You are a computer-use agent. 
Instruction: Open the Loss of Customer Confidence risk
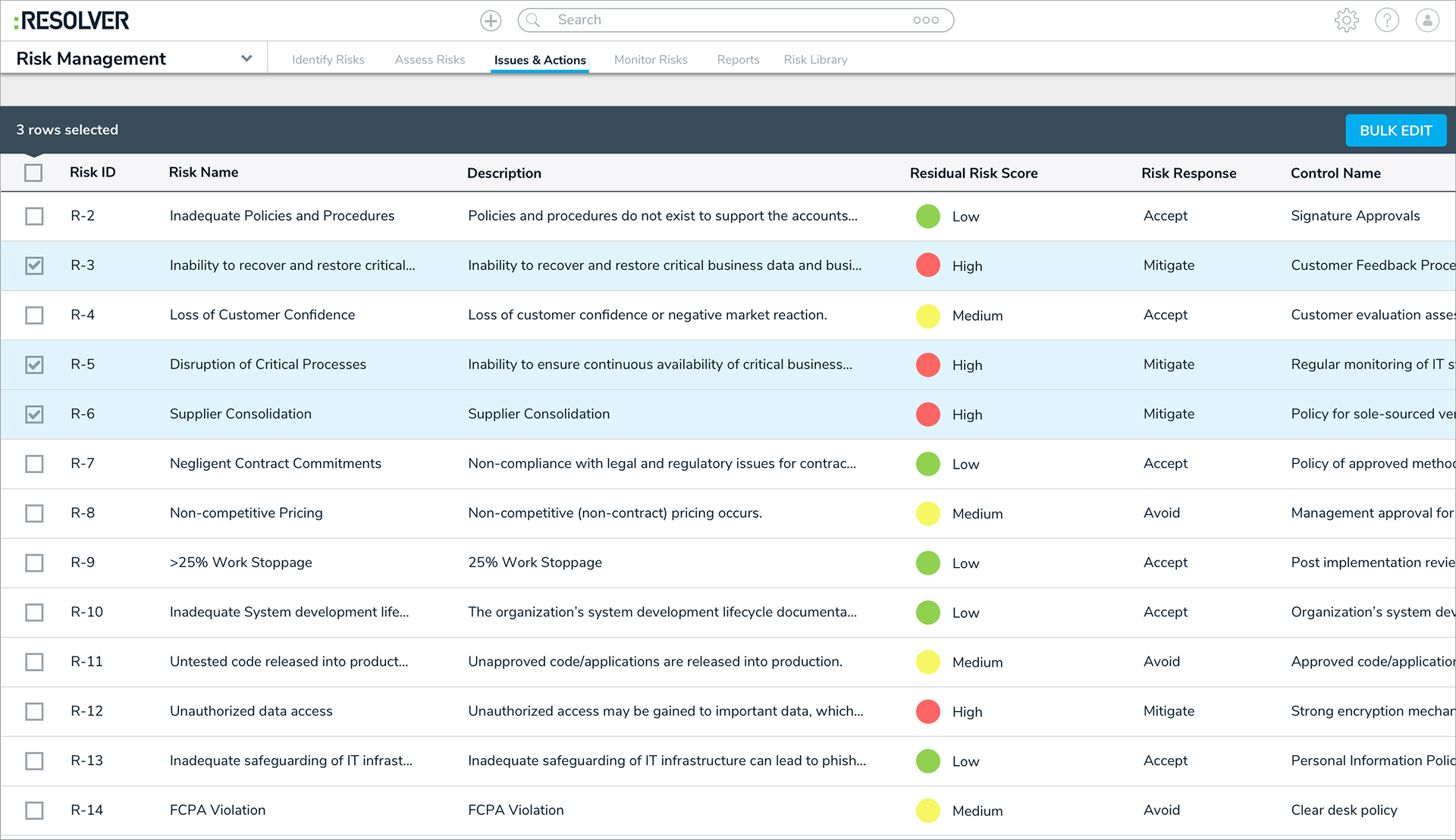pyautogui.click(x=262, y=315)
